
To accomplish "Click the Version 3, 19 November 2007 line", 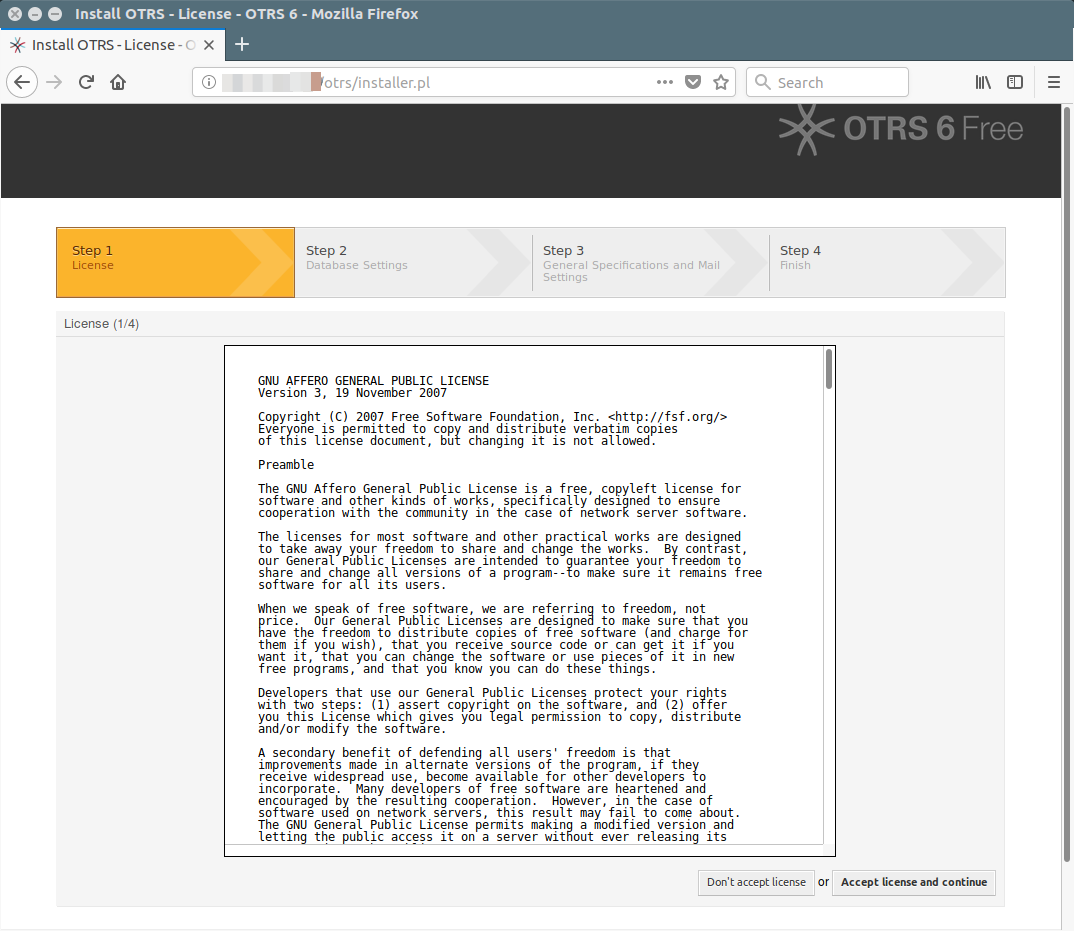I will (352, 393).
